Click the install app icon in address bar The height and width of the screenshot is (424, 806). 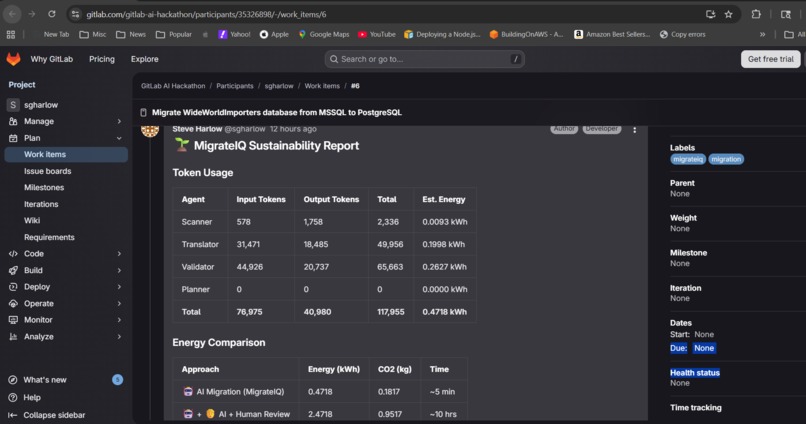pyautogui.click(x=710, y=14)
